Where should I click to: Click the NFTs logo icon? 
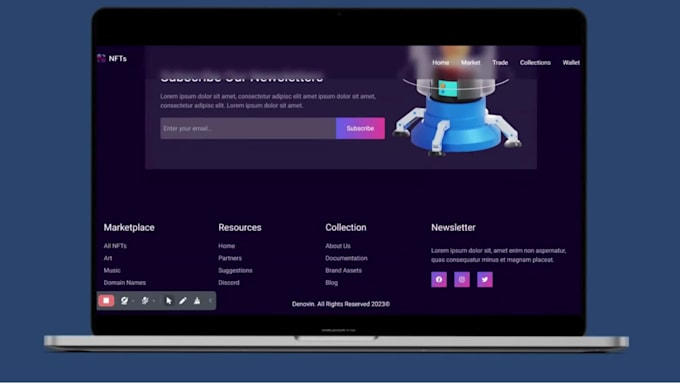pos(101,58)
